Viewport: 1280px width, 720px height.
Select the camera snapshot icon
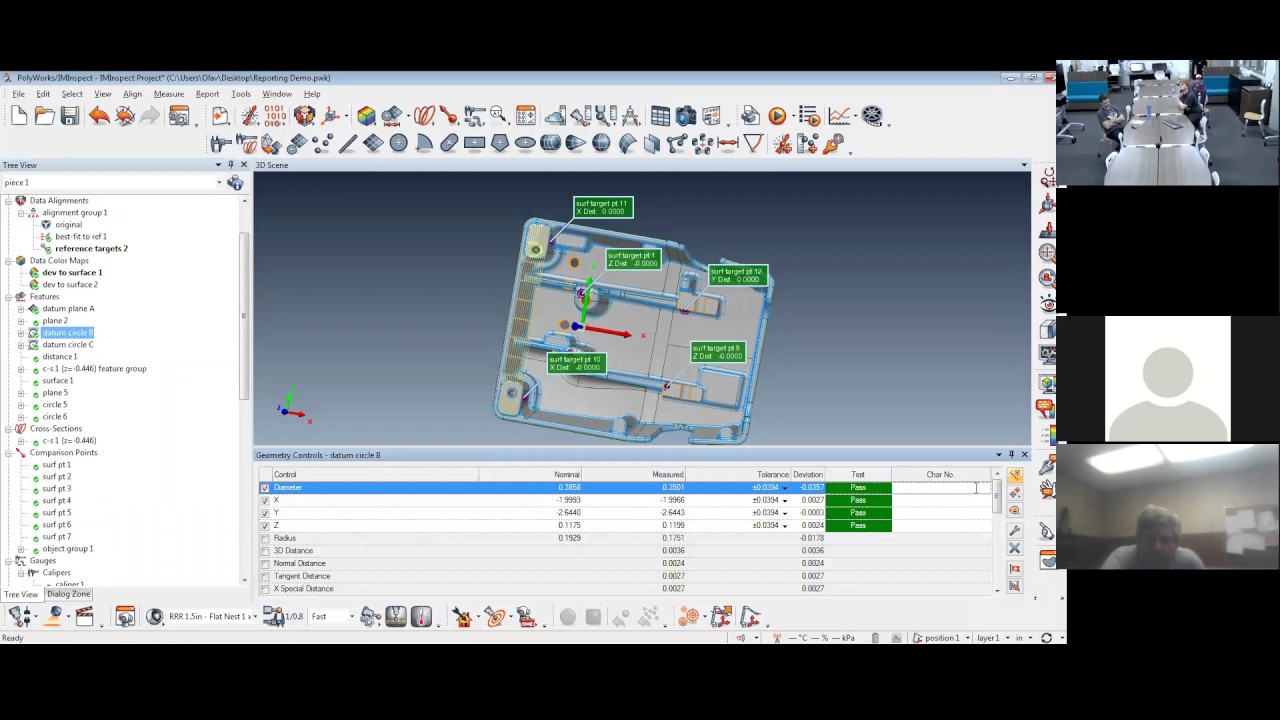click(686, 116)
